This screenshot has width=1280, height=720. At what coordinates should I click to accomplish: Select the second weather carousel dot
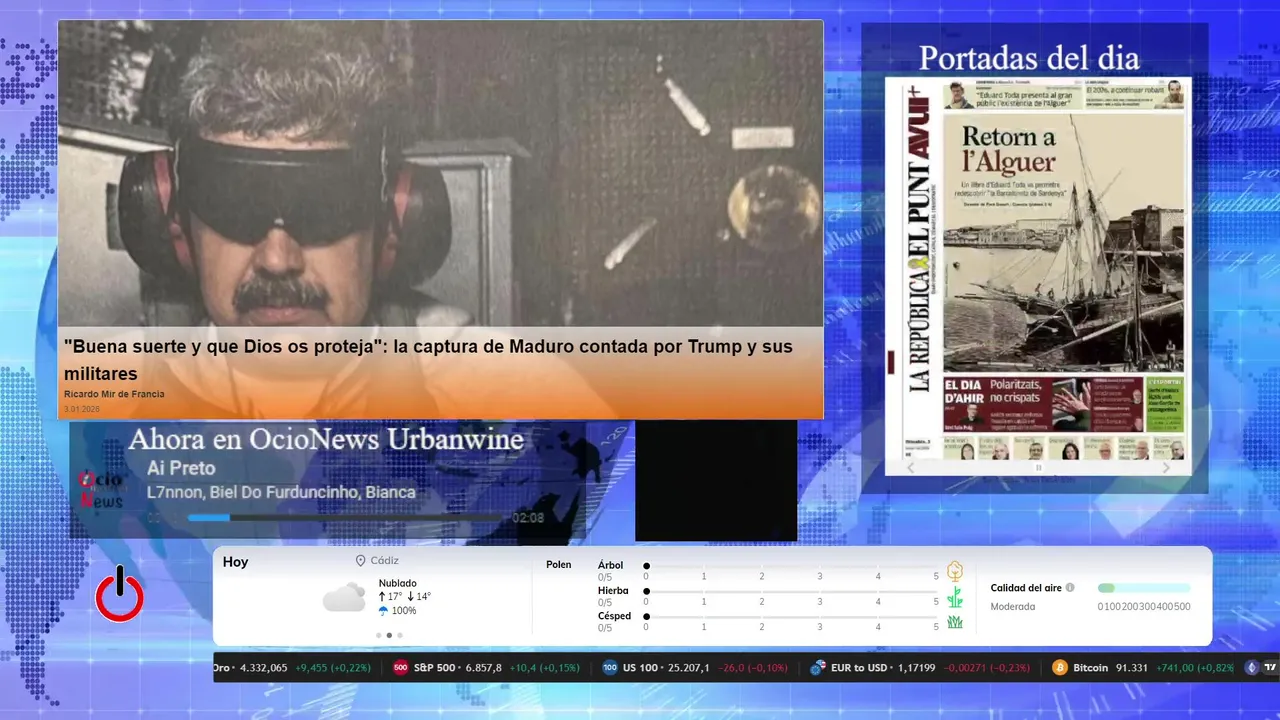(389, 635)
